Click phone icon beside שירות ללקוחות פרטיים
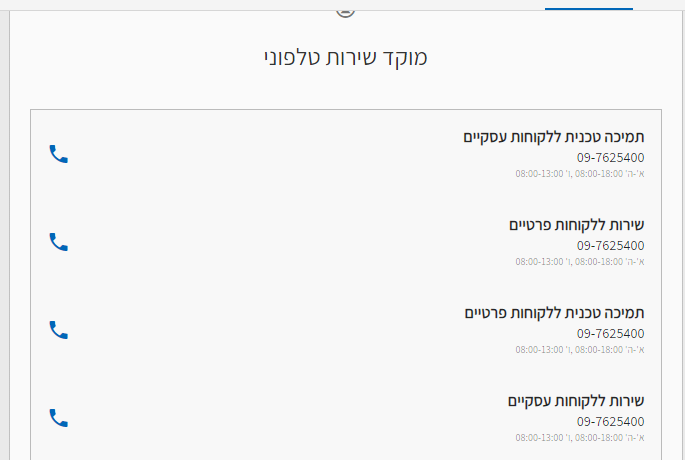Viewport: 685px width, 460px height. click(x=59, y=242)
